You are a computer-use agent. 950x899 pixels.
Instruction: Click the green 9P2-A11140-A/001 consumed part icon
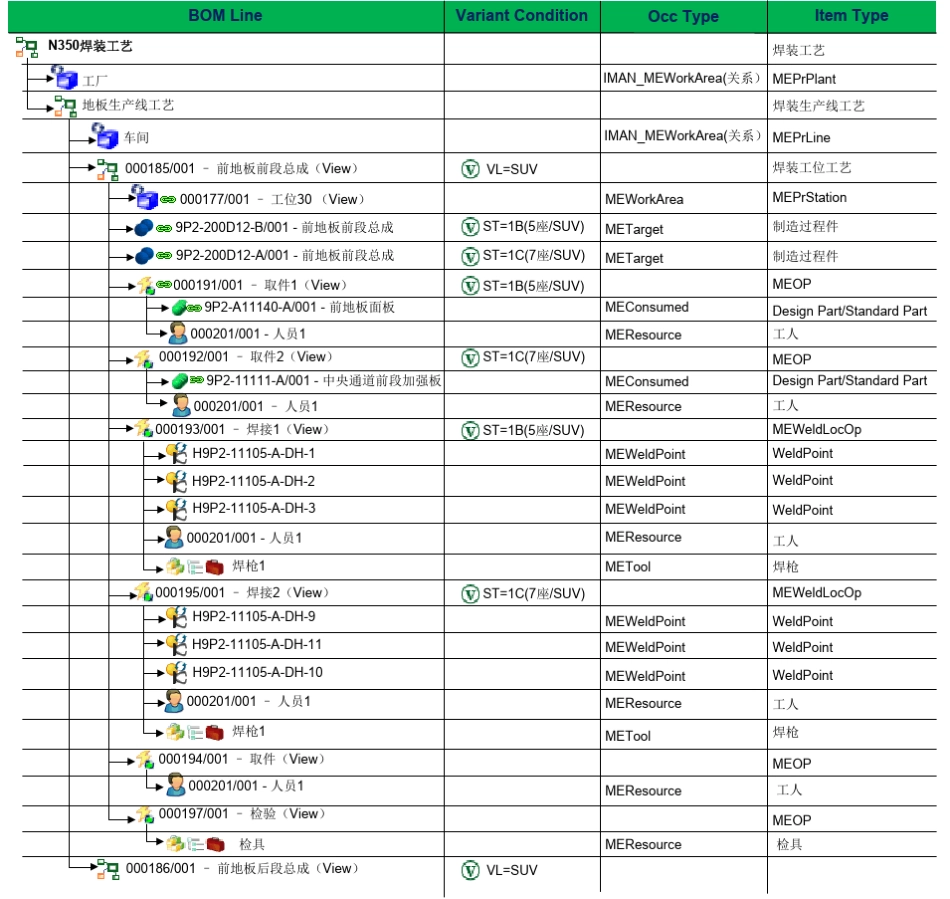coord(179,308)
